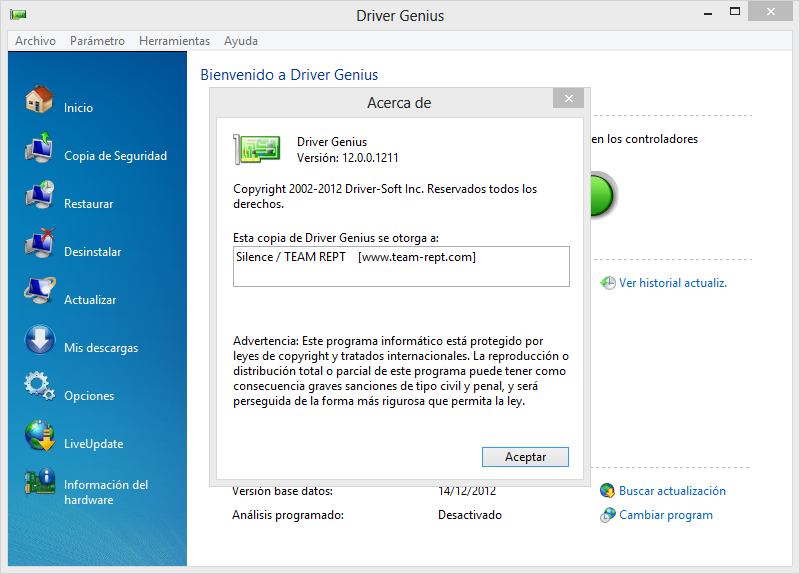This screenshot has height=574, width=800.
Task: Maximize the Driver Genius window
Action: tap(735, 11)
